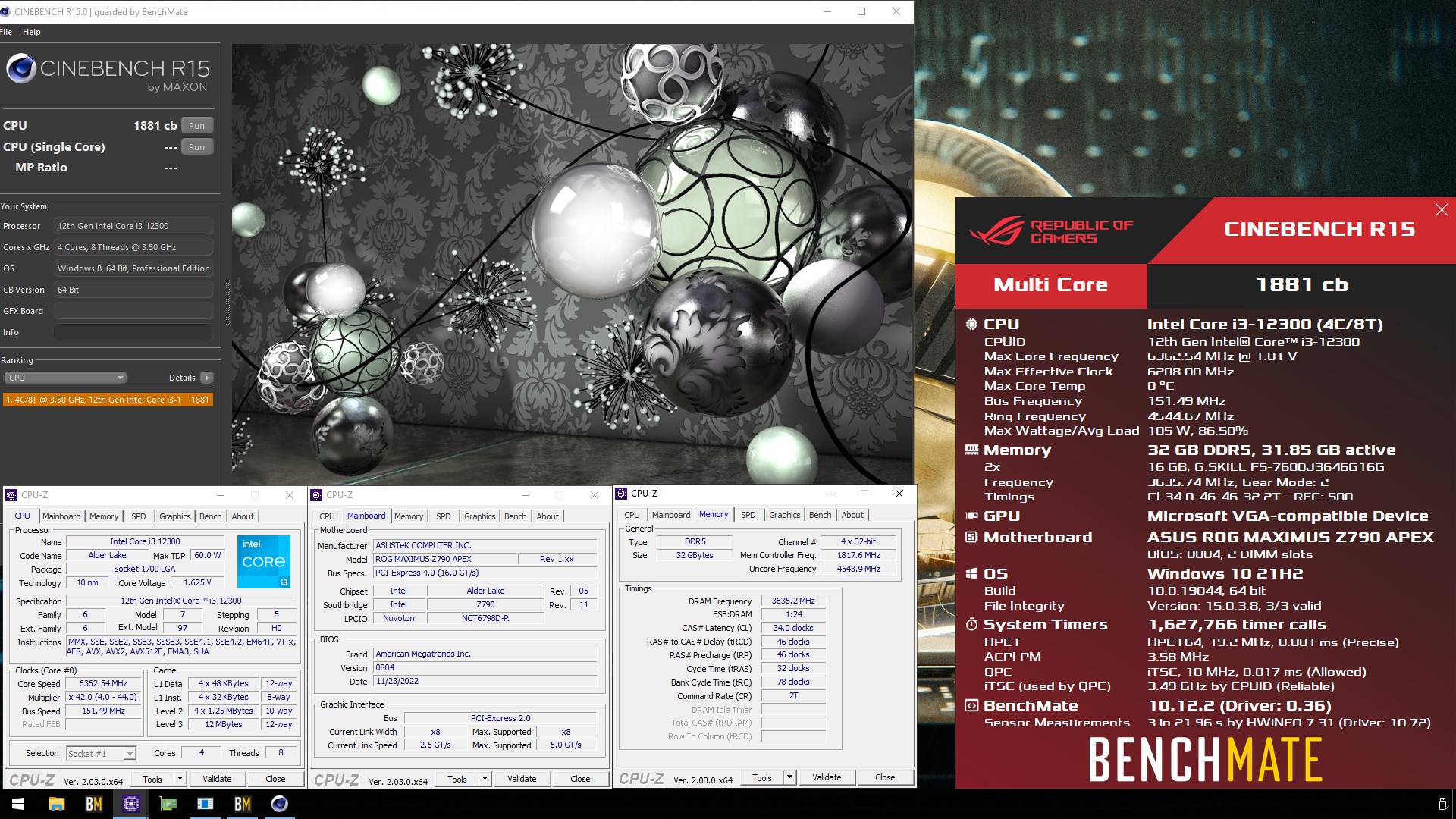
Task: Switch to SPD tab in middle CPU-Z
Action: (x=444, y=516)
